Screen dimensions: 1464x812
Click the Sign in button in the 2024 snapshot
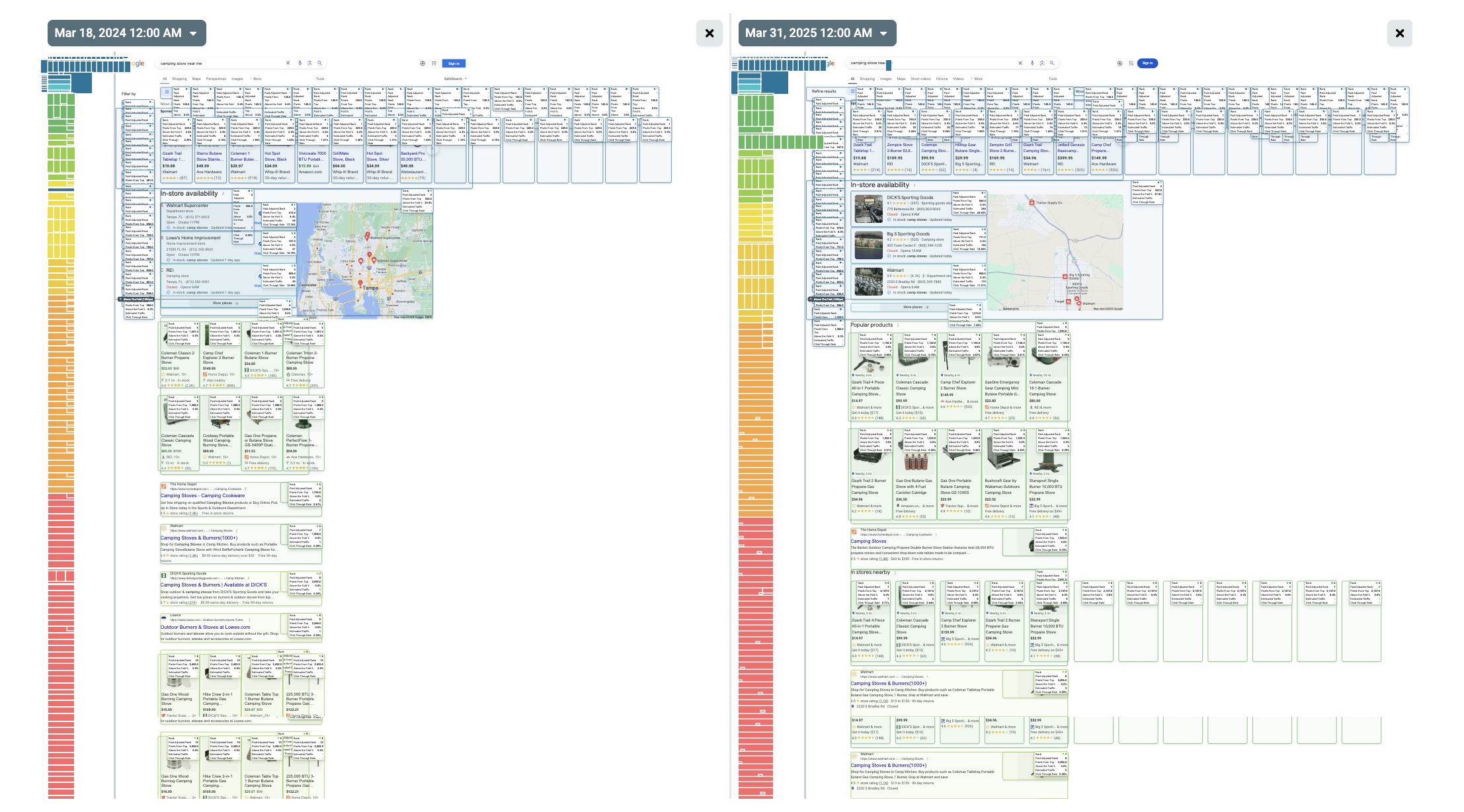[454, 63]
